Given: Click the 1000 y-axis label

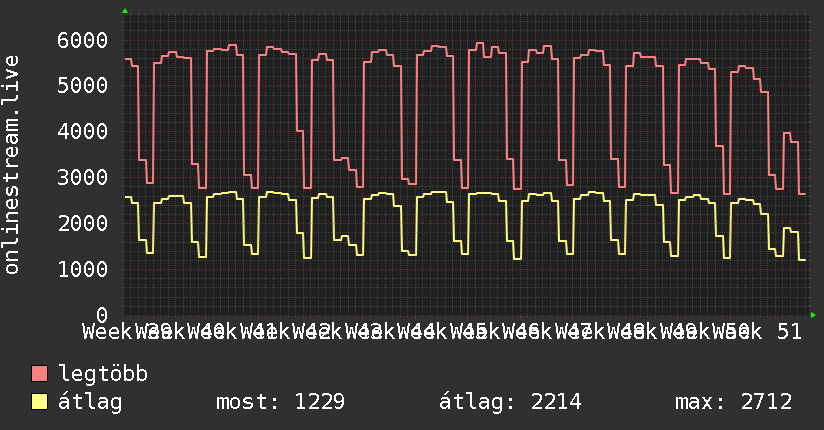Looking at the screenshot, I should click(x=83, y=269).
